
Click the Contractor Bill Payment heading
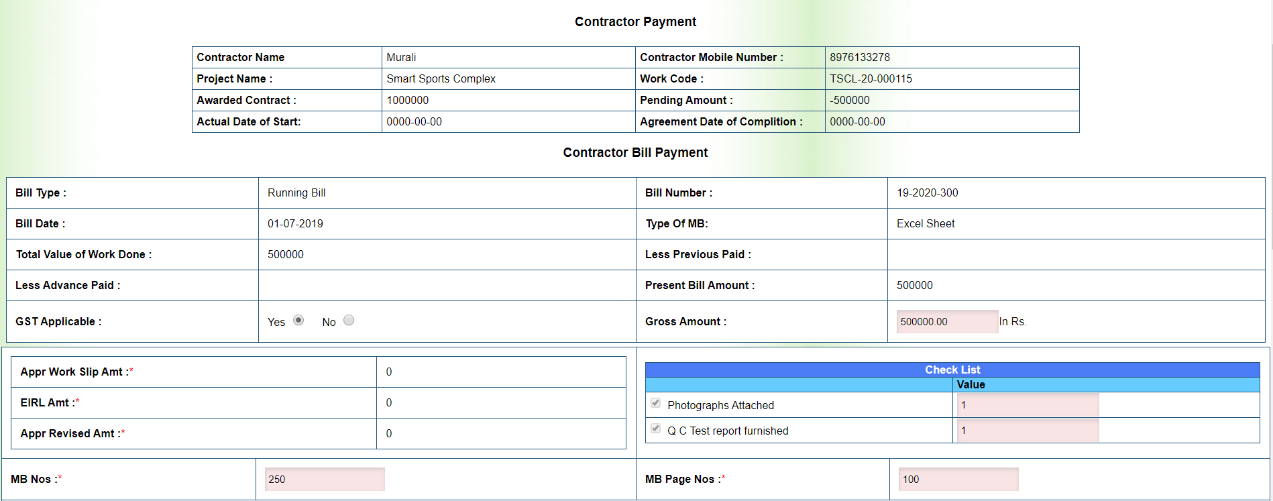pos(635,153)
